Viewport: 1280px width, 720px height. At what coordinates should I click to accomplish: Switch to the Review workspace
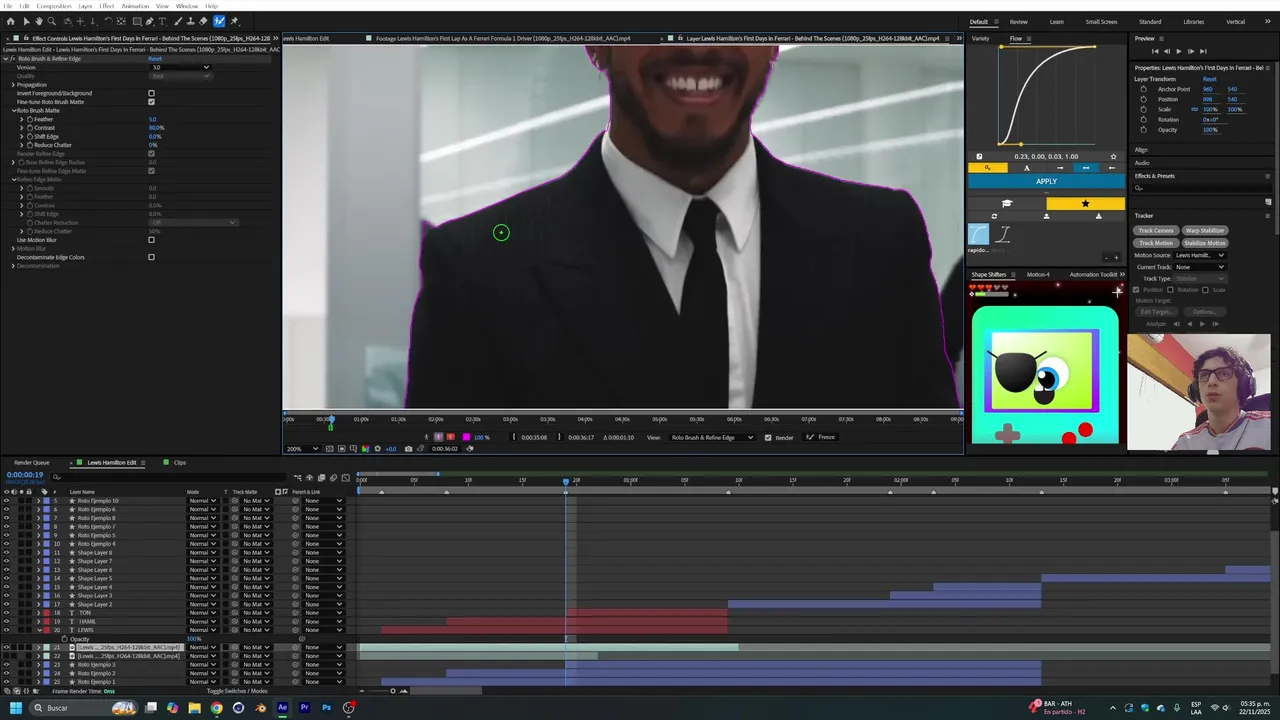1018,22
